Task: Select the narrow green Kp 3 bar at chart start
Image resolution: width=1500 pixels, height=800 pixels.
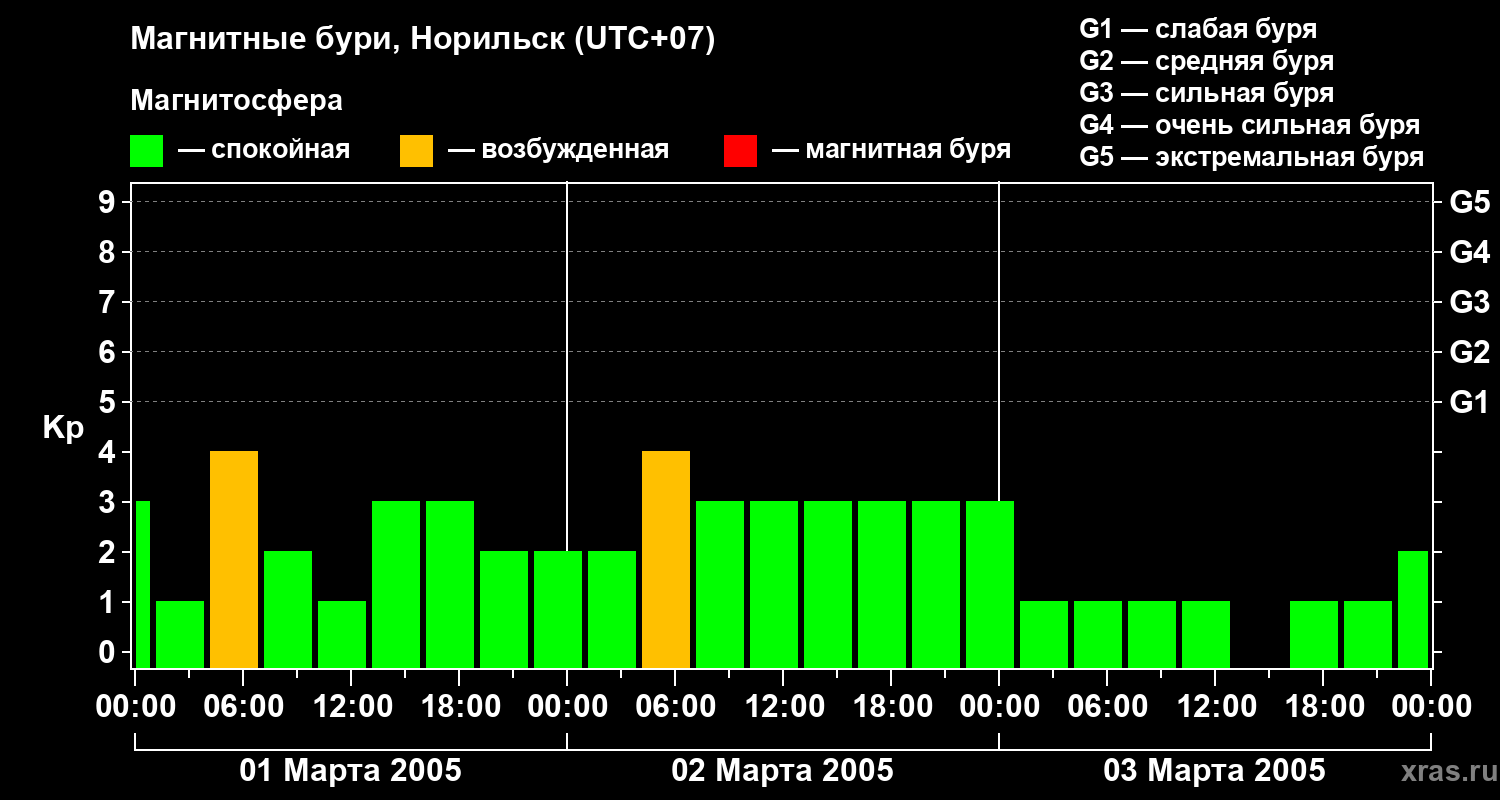Action: [x=142, y=584]
